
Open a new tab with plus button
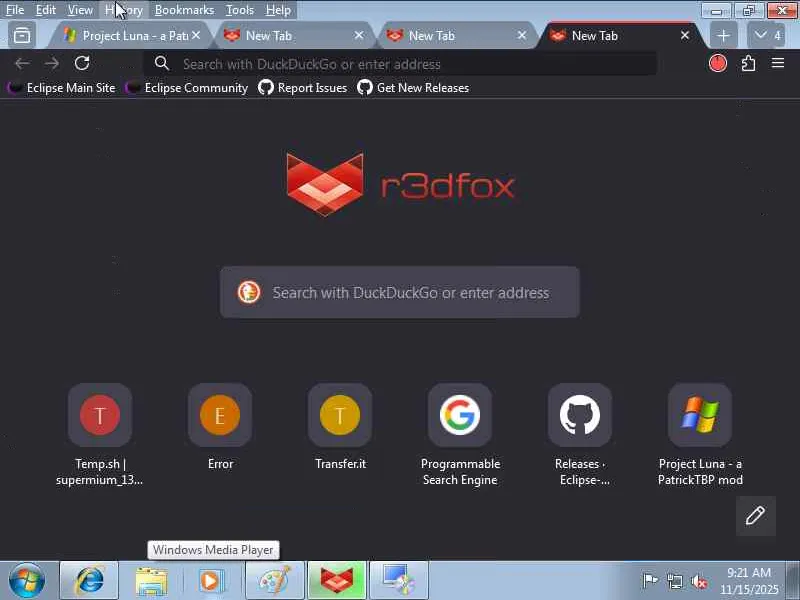pos(723,36)
